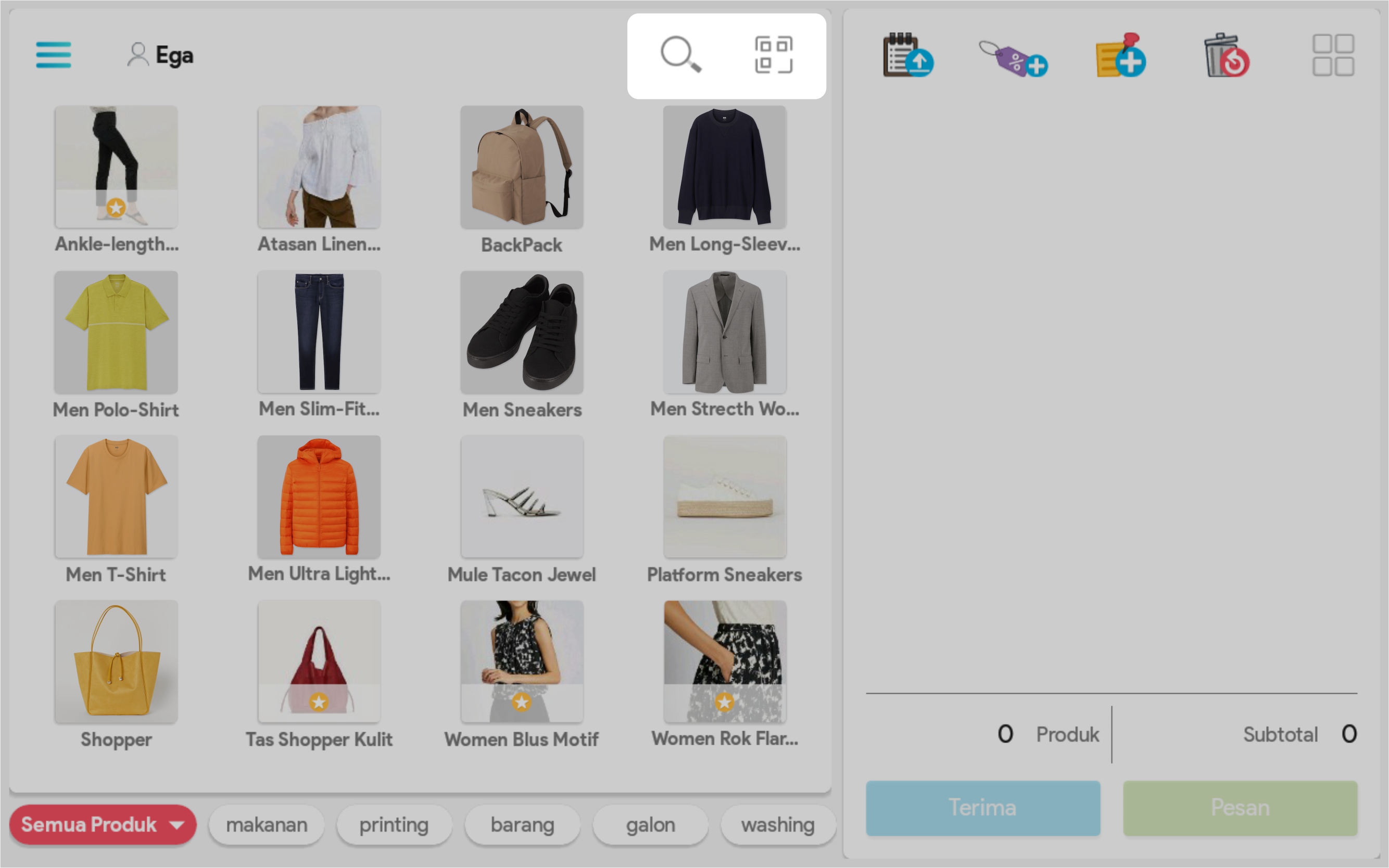
Task: Switch layout with four-square grid icon
Action: pos(1333,55)
